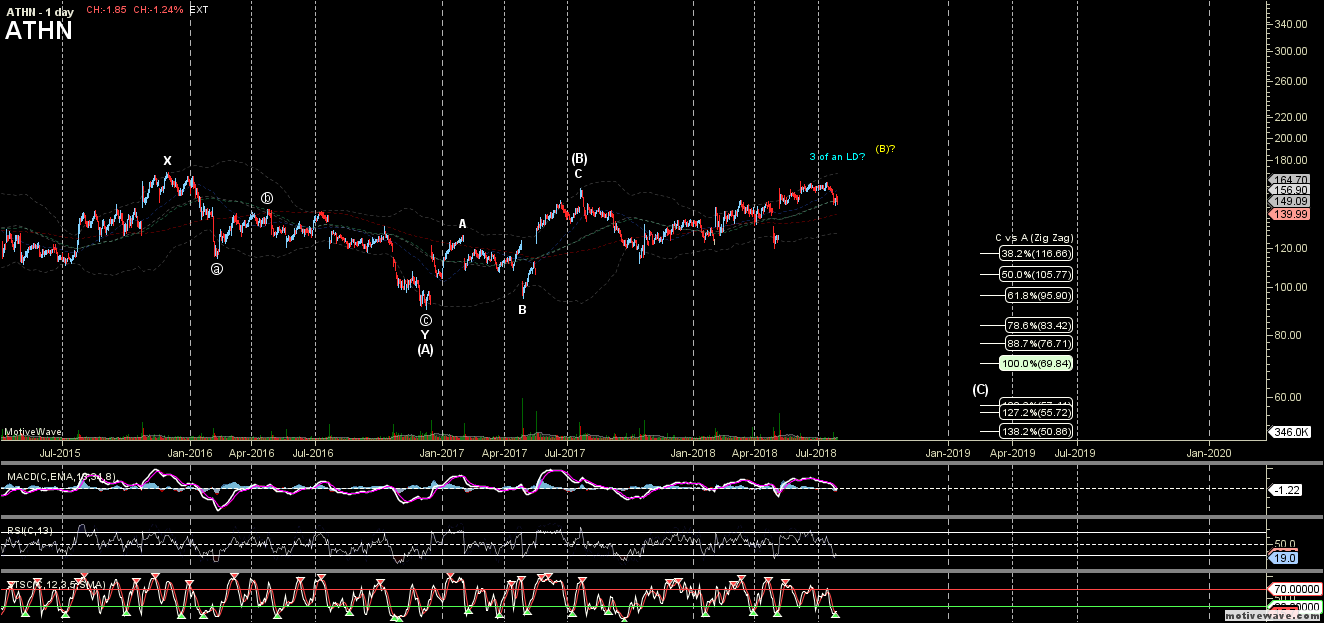This screenshot has height=623, width=1324.
Task: Click the 100.00 price axis label
Action: tap(1293, 287)
